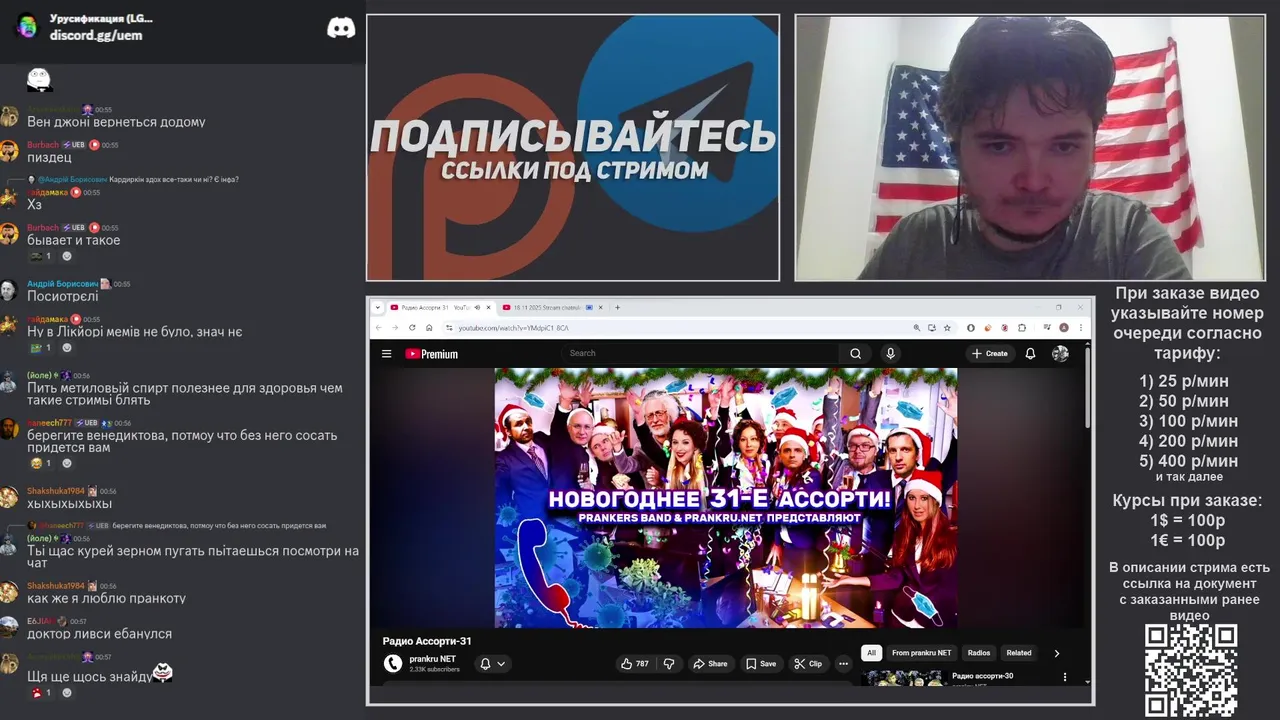This screenshot has width=1280, height=720.
Task: Click the discord.gg/uem link text
Action: pyautogui.click(x=96, y=35)
